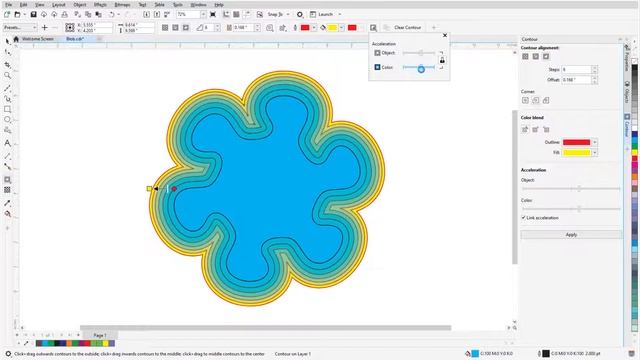This screenshot has height=360, width=640.
Task: Select the Interactive Fill tool in toolbox
Action: click(7, 213)
